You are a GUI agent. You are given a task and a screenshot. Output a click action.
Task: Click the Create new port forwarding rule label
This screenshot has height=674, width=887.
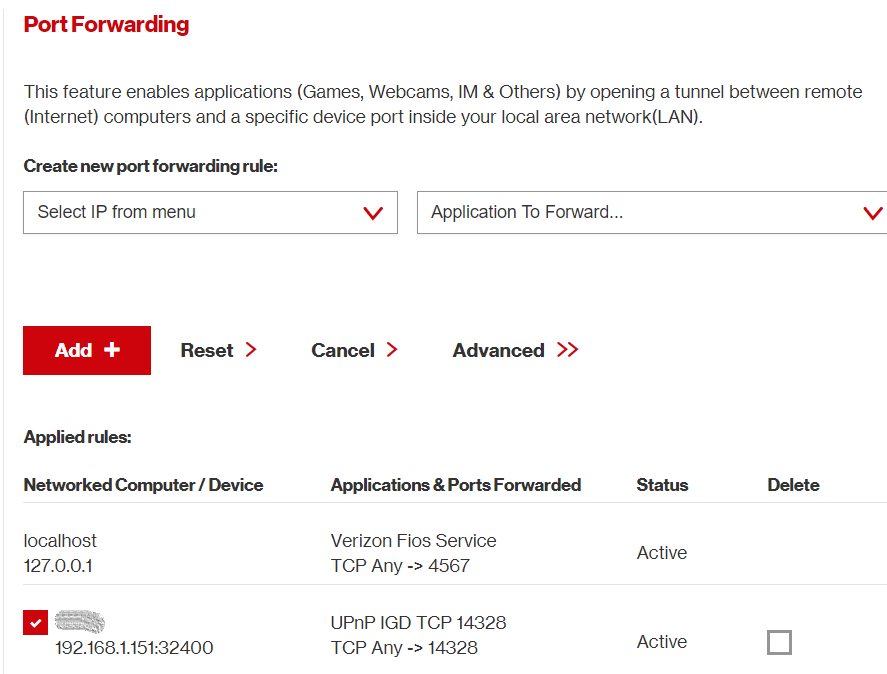[x=150, y=166]
